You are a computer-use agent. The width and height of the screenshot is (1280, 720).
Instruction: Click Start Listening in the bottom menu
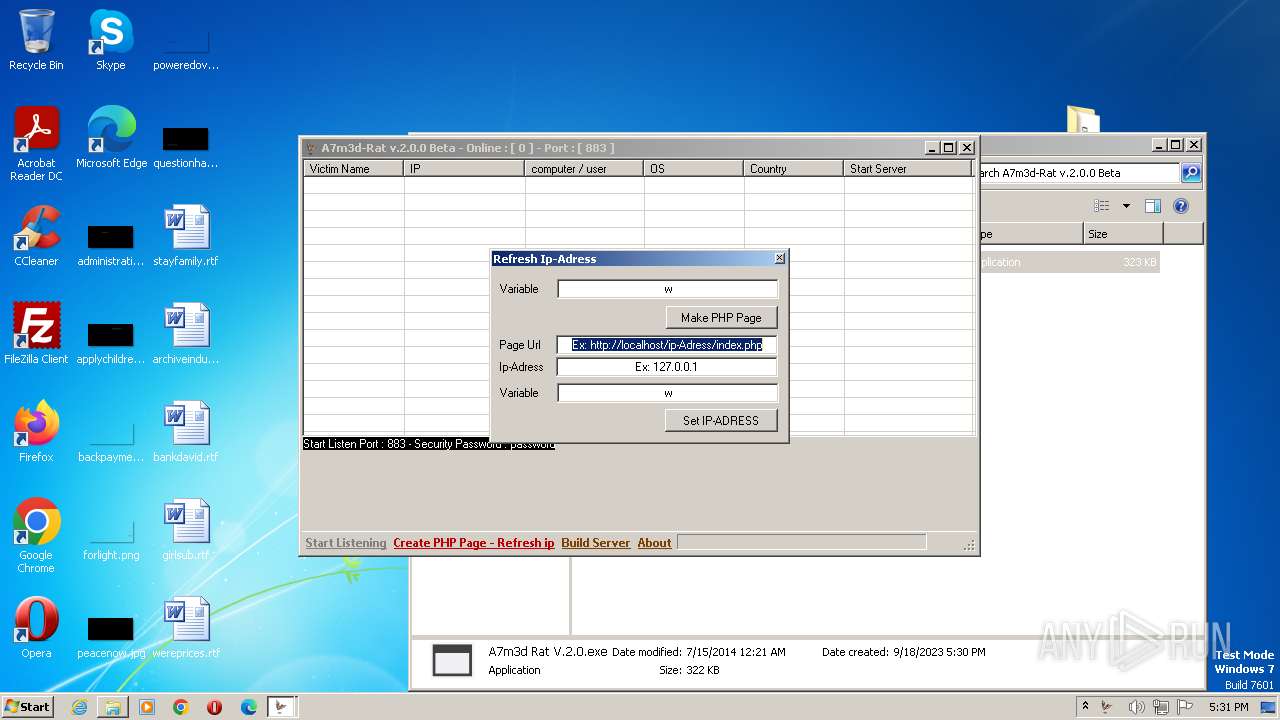346,543
